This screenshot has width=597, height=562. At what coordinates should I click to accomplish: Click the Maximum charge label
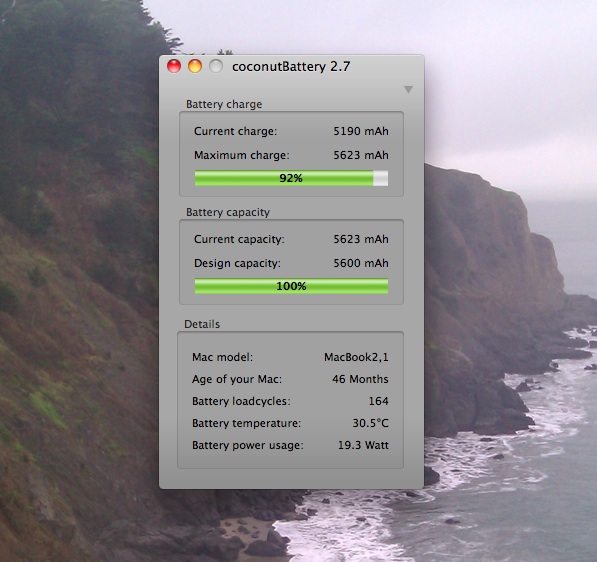click(242, 155)
